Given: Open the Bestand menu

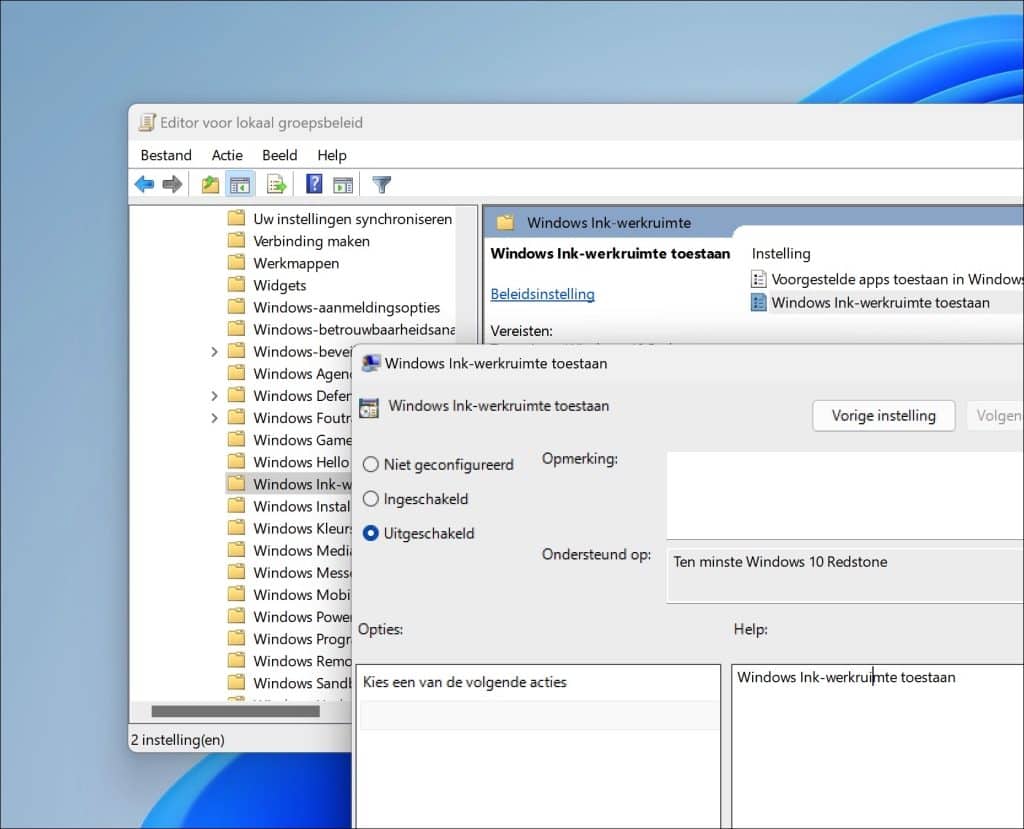Looking at the screenshot, I should click(166, 155).
